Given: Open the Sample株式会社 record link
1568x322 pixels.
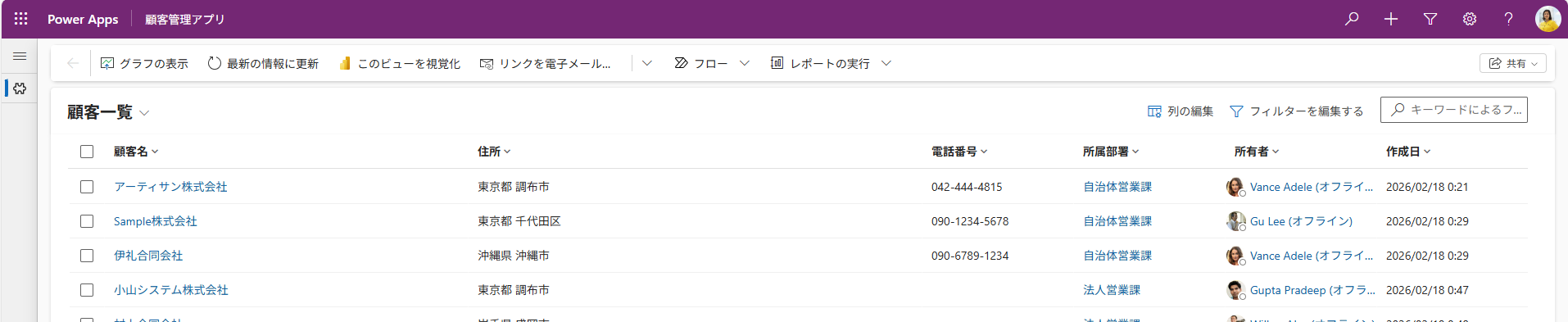Looking at the screenshot, I should [x=156, y=221].
